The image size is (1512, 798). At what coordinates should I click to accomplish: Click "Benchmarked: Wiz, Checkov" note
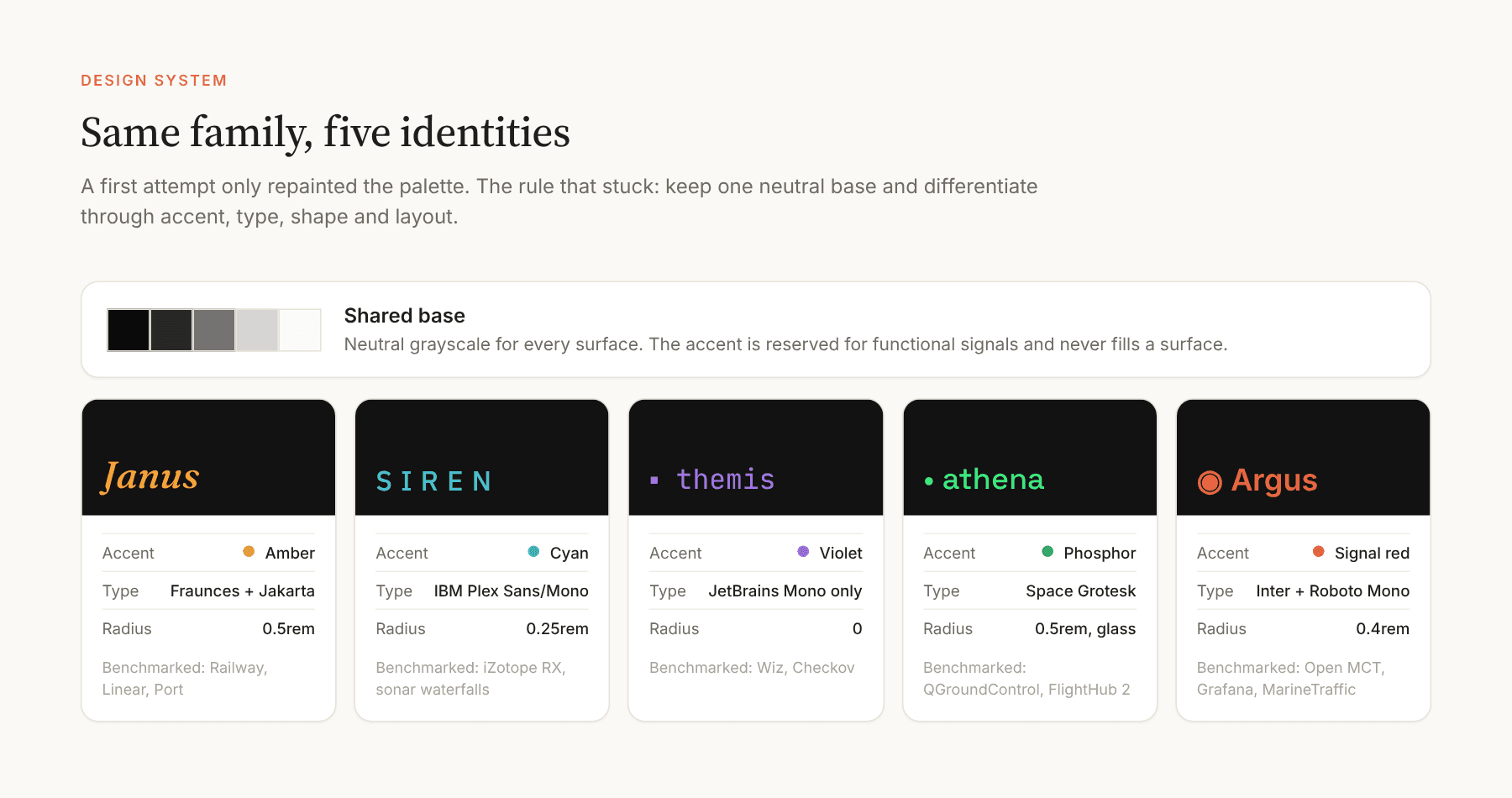pos(752,668)
